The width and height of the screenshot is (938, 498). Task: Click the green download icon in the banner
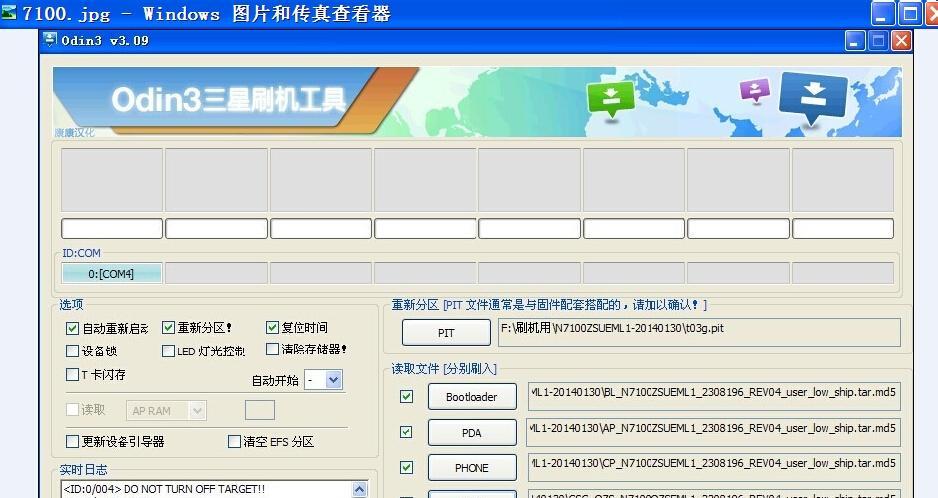[610, 99]
